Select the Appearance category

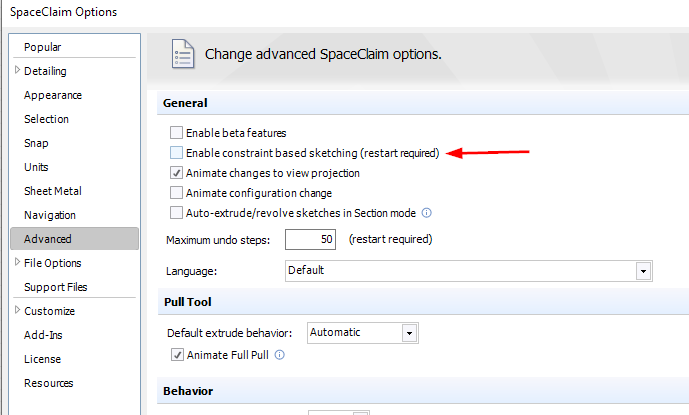tap(53, 95)
